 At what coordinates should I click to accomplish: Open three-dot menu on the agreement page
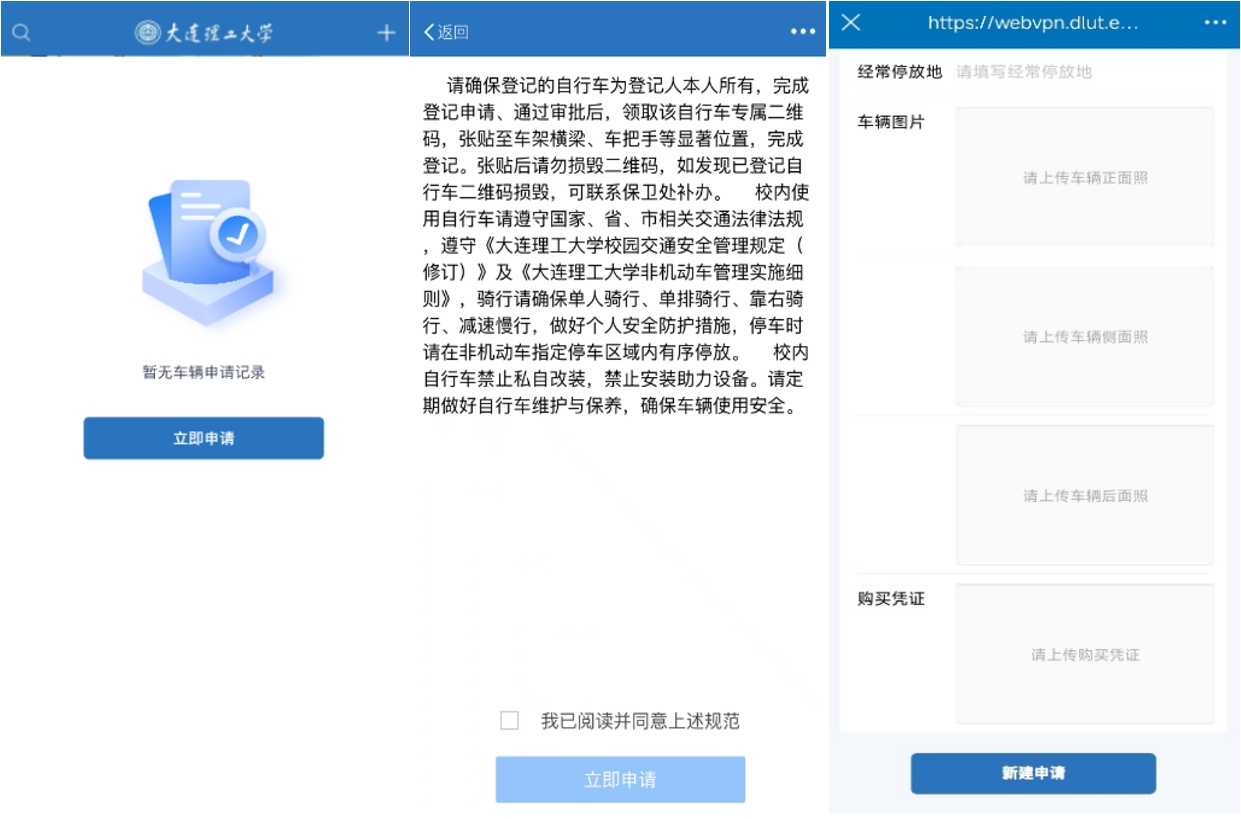coord(803,32)
